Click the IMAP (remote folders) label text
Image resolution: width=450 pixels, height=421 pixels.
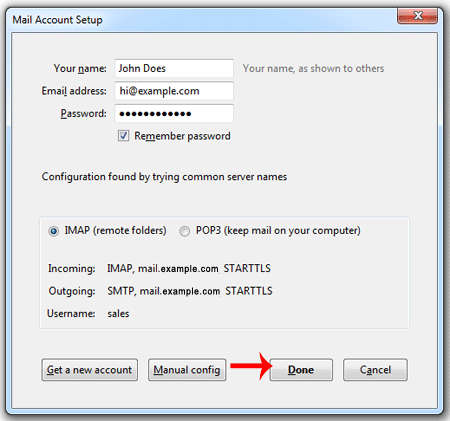click(x=115, y=231)
